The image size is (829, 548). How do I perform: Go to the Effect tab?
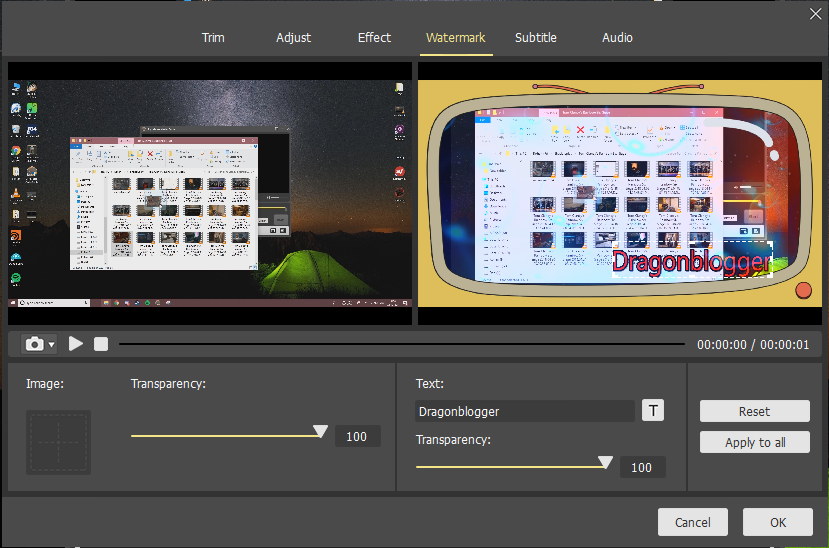[374, 38]
